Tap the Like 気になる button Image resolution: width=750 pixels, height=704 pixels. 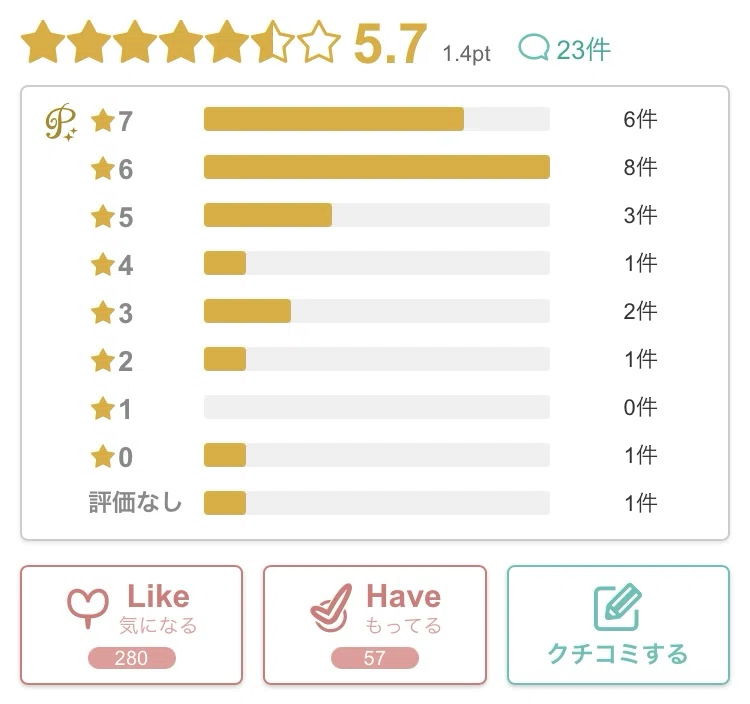(132, 625)
